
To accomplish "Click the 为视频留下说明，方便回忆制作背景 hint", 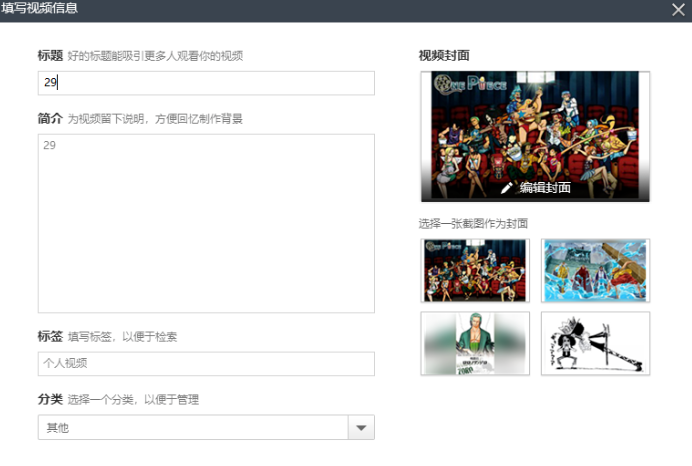I will 155,119.
